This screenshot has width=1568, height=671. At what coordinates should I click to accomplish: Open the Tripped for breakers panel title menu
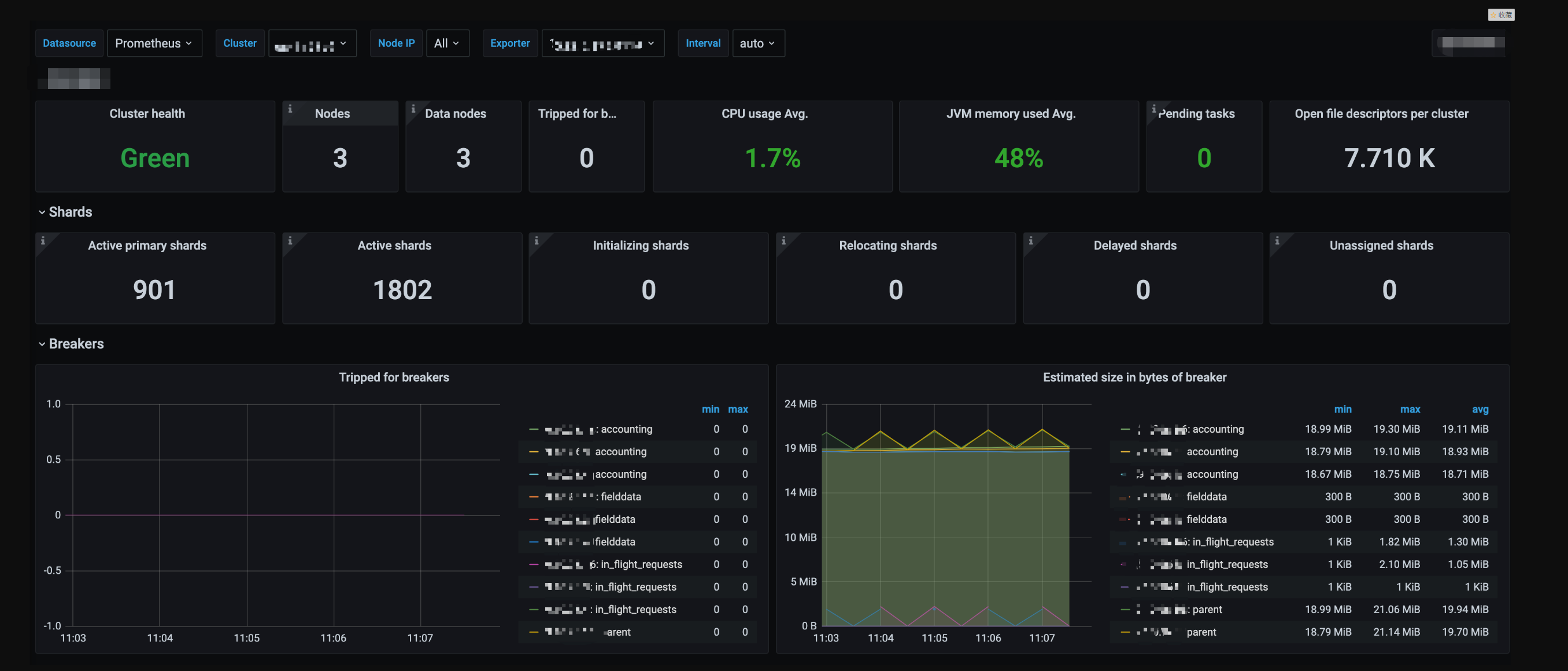(394, 378)
